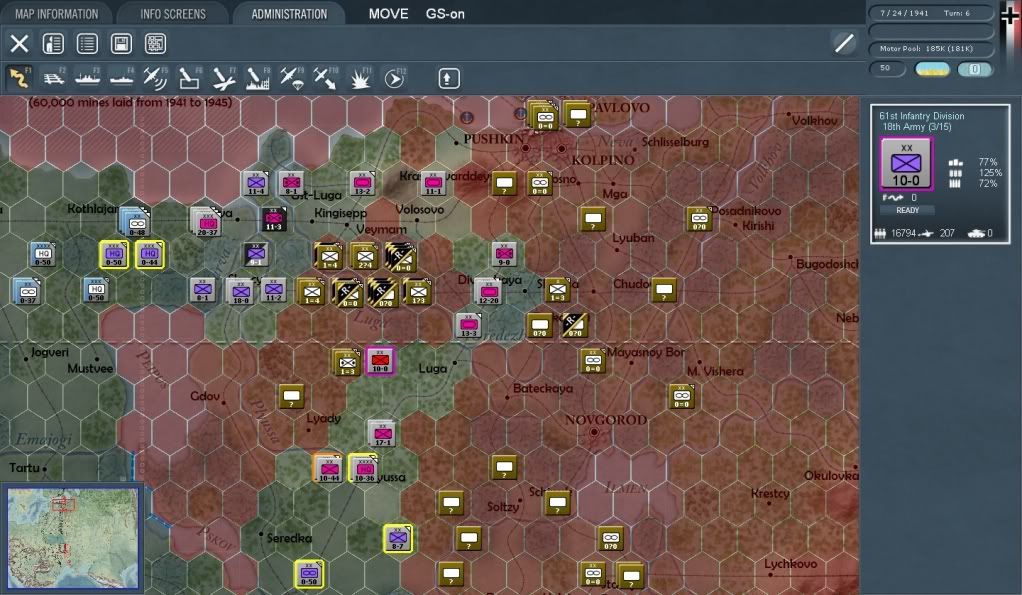
Task: Open the ADMINISTRATION tab
Action: pos(289,14)
